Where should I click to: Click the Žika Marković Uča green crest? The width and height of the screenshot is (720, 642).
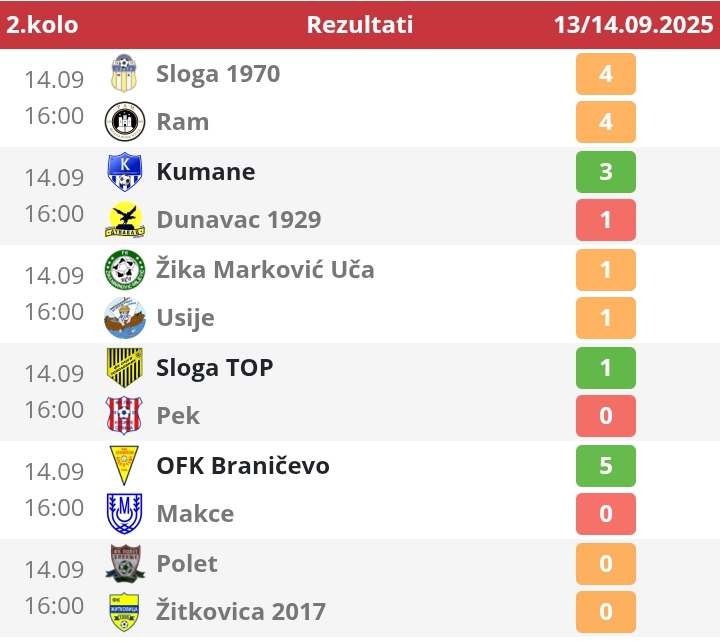[x=124, y=270]
